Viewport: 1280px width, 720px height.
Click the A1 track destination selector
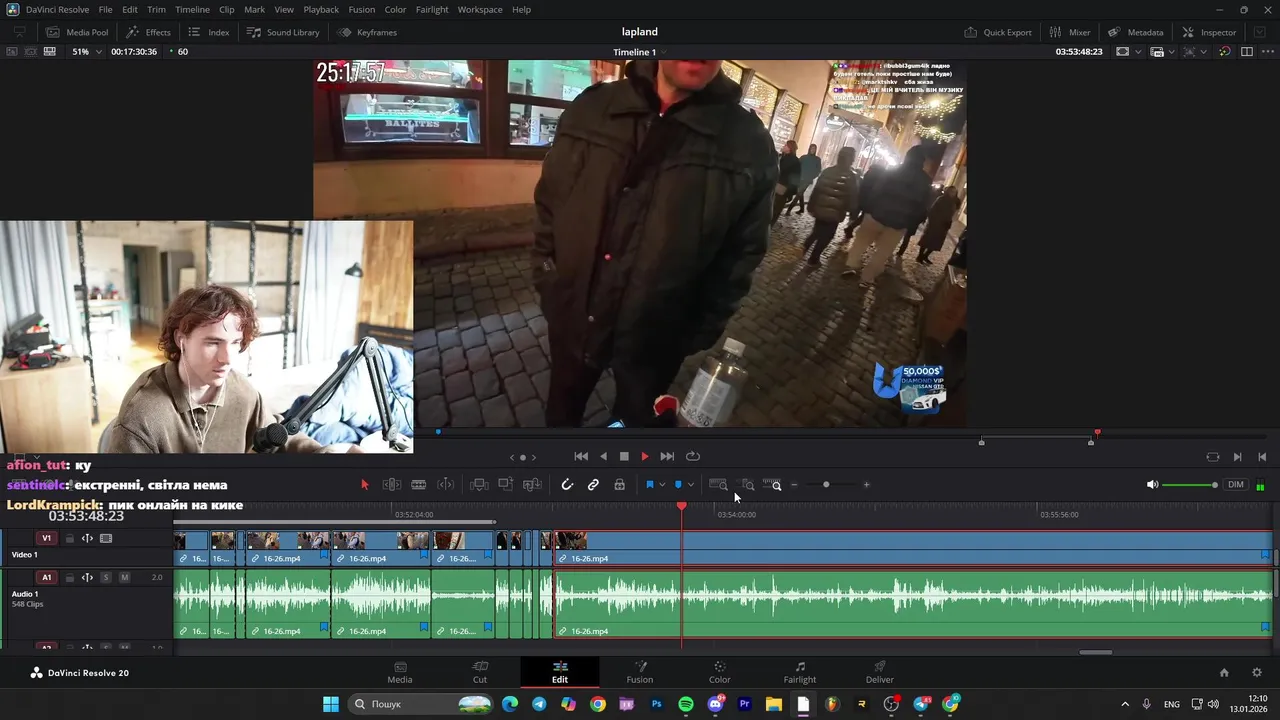tap(46, 577)
